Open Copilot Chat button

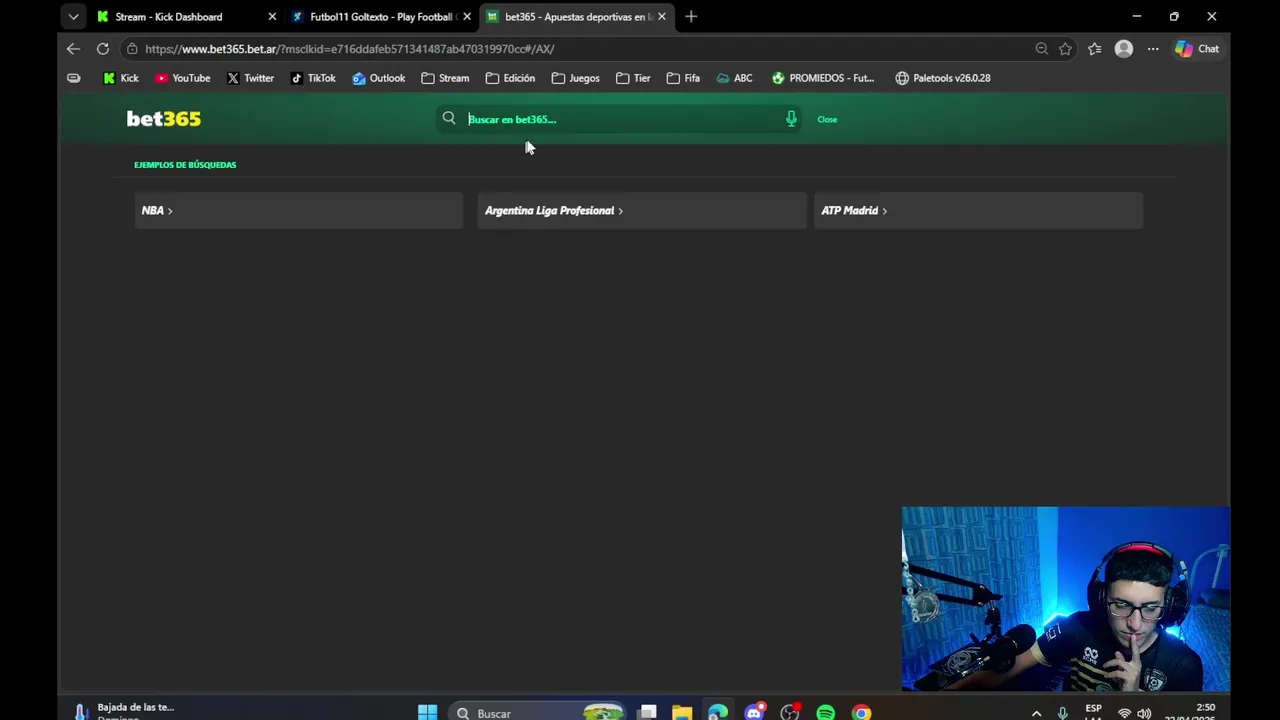(1197, 48)
